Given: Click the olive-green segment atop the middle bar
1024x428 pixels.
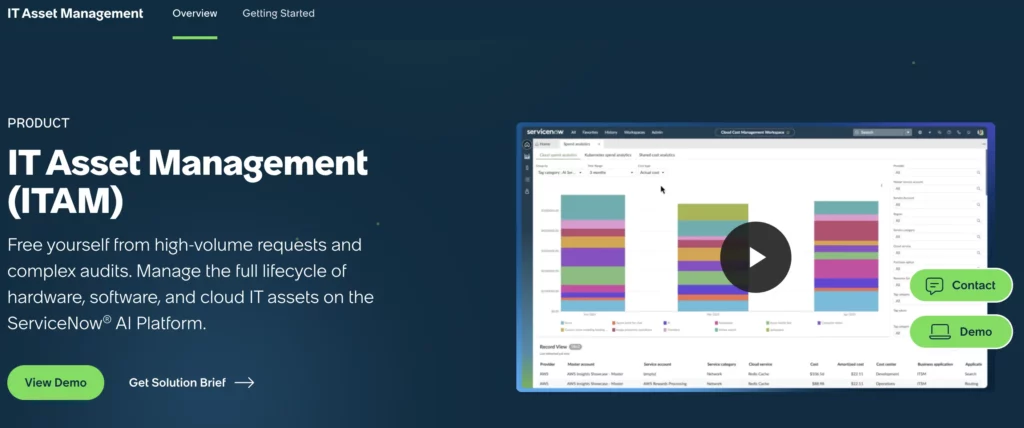Looking at the screenshot, I should point(713,212).
